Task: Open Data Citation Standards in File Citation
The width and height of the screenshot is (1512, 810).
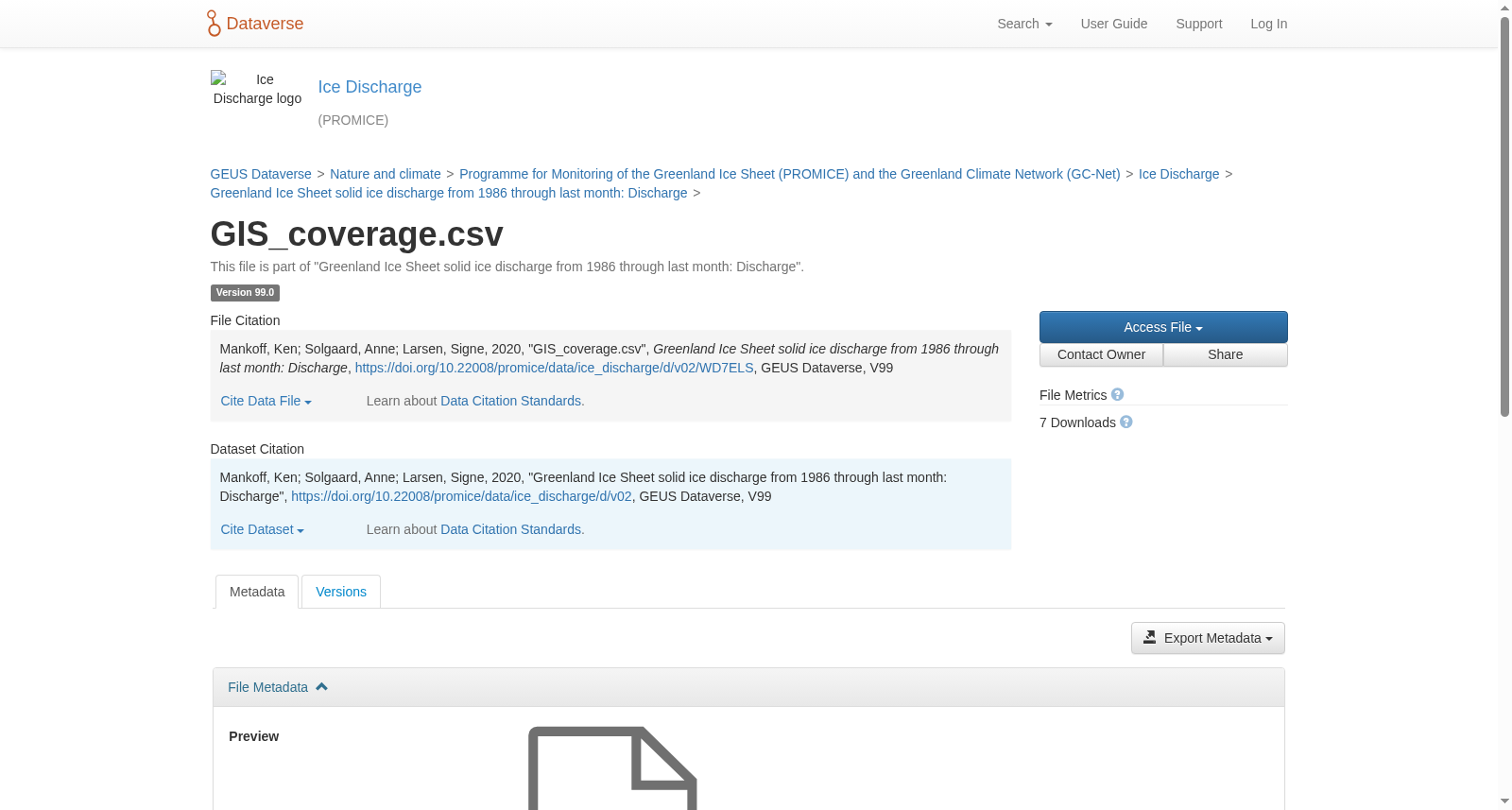Action: coord(510,401)
